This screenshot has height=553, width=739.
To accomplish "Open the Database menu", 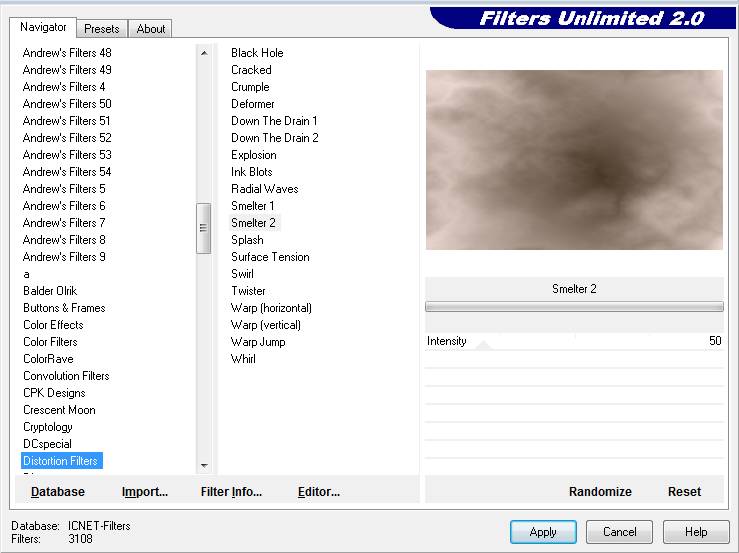I will [x=58, y=491].
